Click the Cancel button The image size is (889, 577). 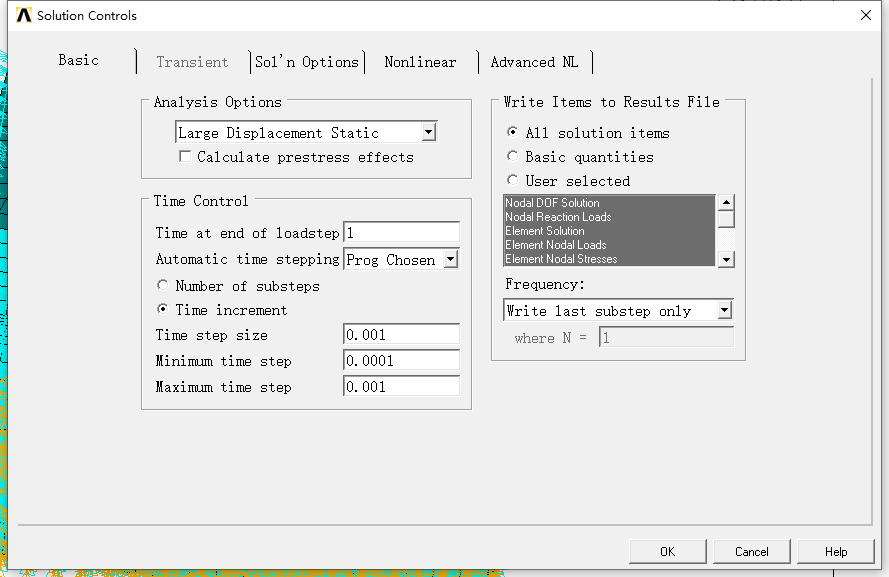click(x=751, y=551)
